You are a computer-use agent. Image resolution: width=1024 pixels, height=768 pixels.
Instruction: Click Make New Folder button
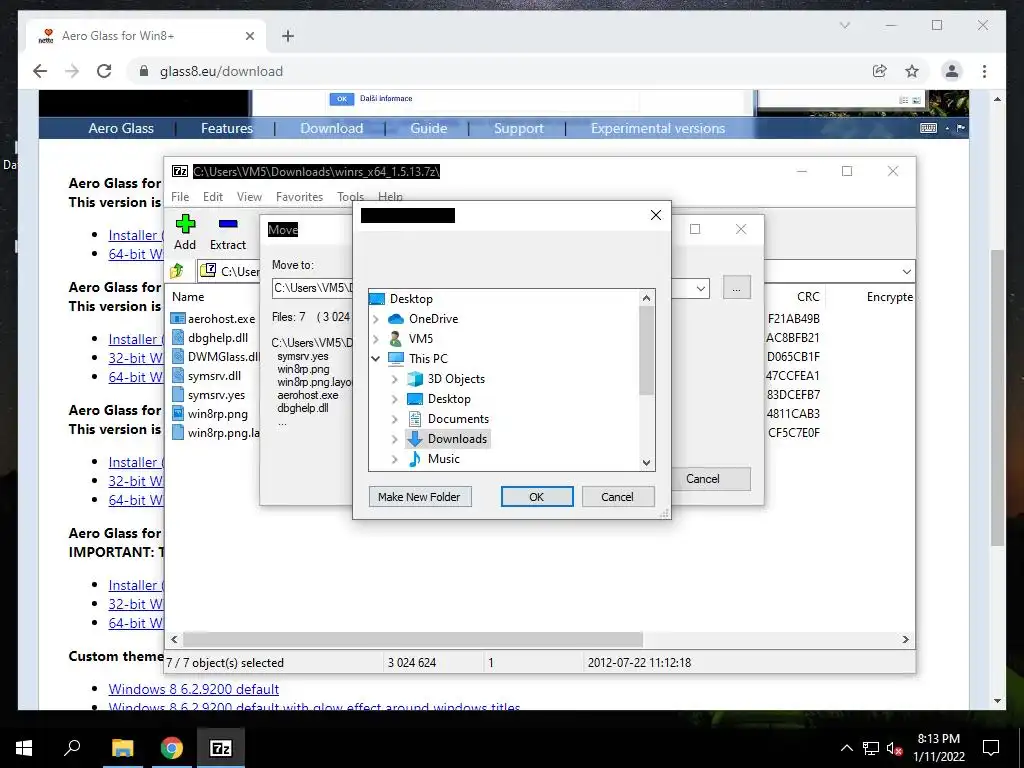(419, 496)
